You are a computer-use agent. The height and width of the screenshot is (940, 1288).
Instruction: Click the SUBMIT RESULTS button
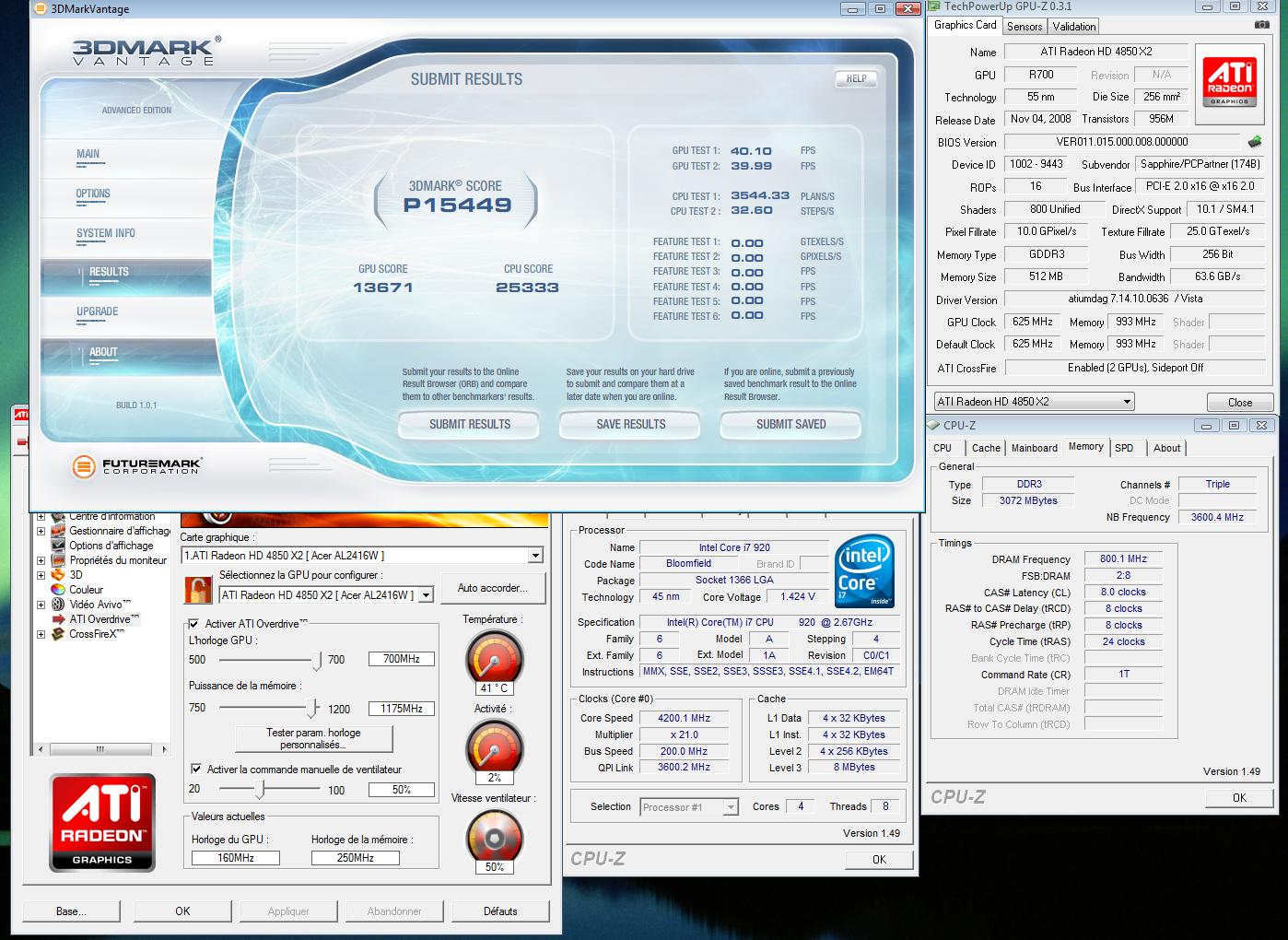(x=469, y=424)
